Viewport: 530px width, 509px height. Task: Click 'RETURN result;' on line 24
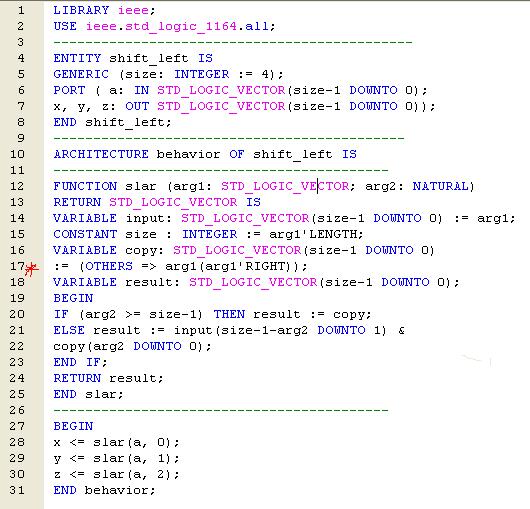(x=108, y=379)
